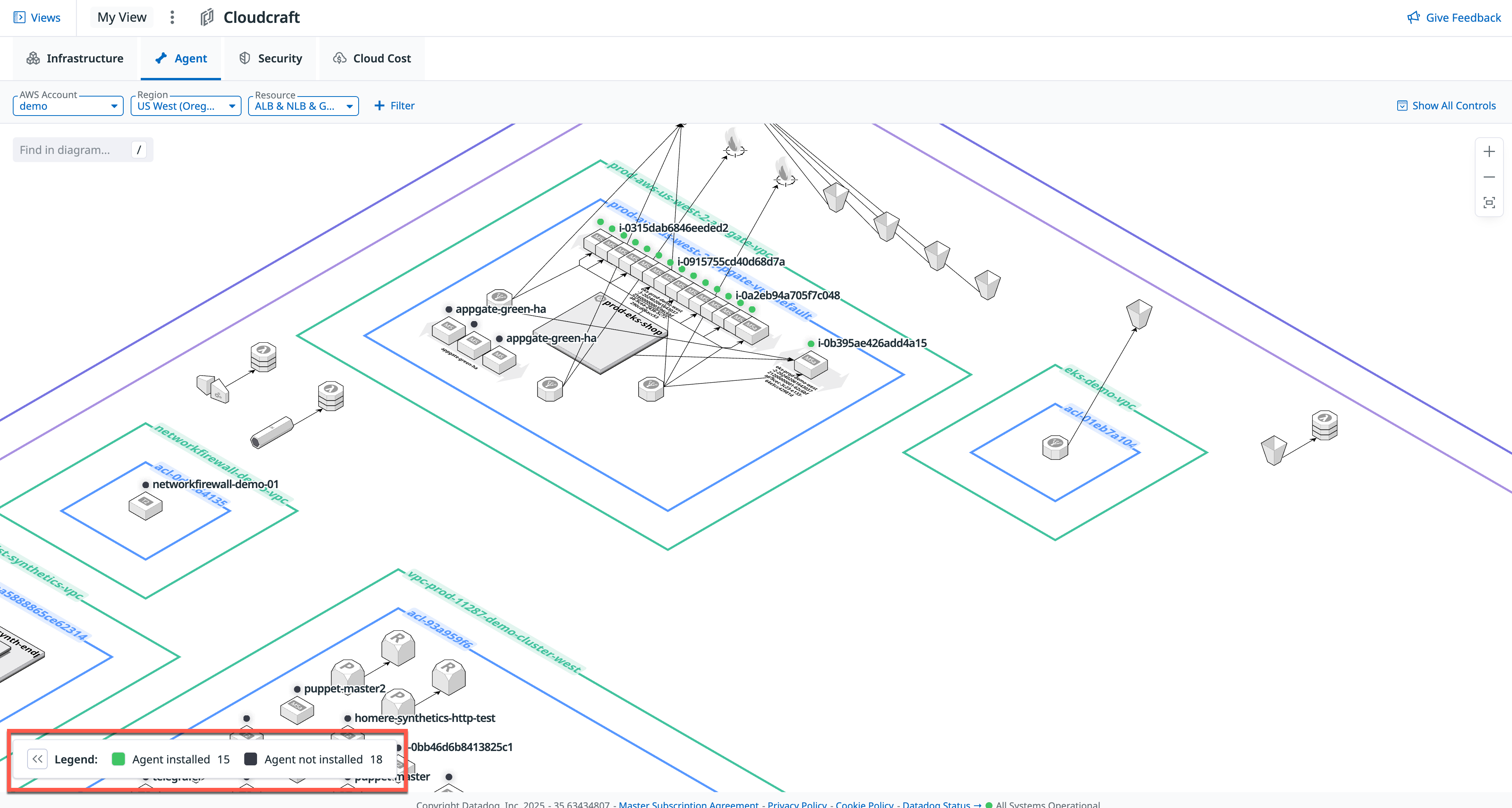Screen dimensions: 1512x808
Task: Zoom in with the plus icon
Action: point(1489,151)
